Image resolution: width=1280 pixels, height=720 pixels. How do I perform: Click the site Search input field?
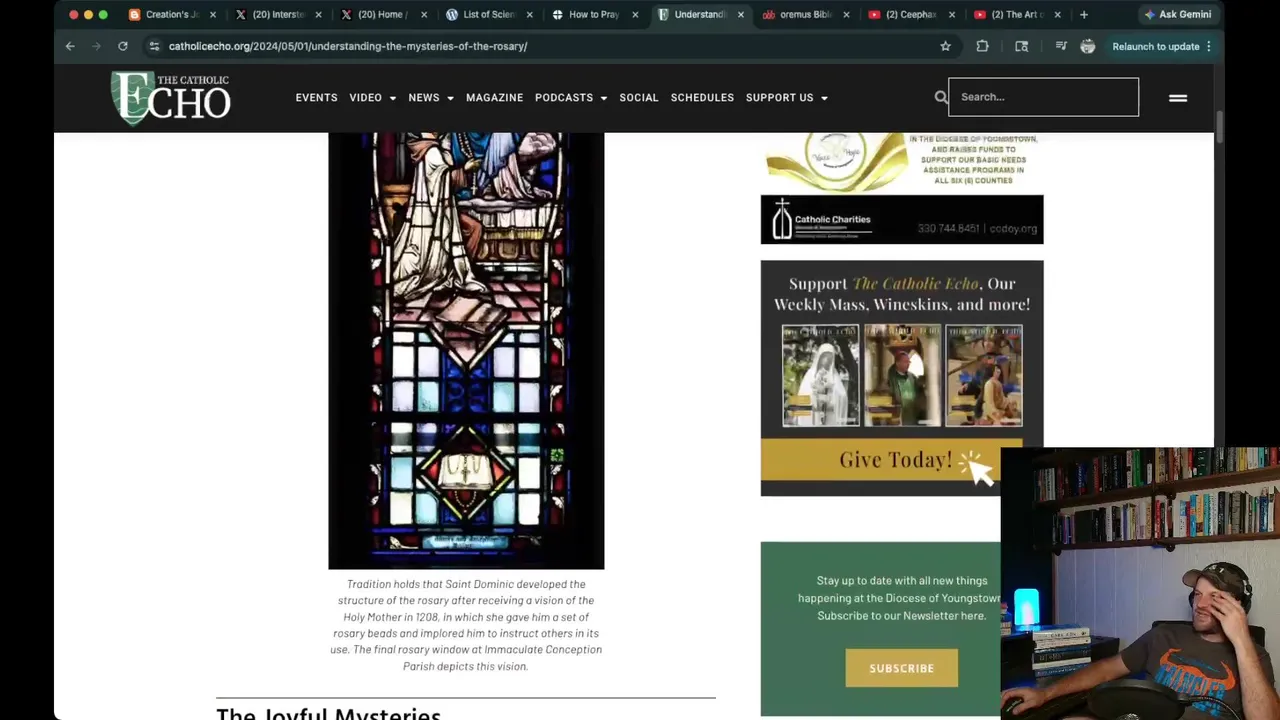coord(1043,97)
